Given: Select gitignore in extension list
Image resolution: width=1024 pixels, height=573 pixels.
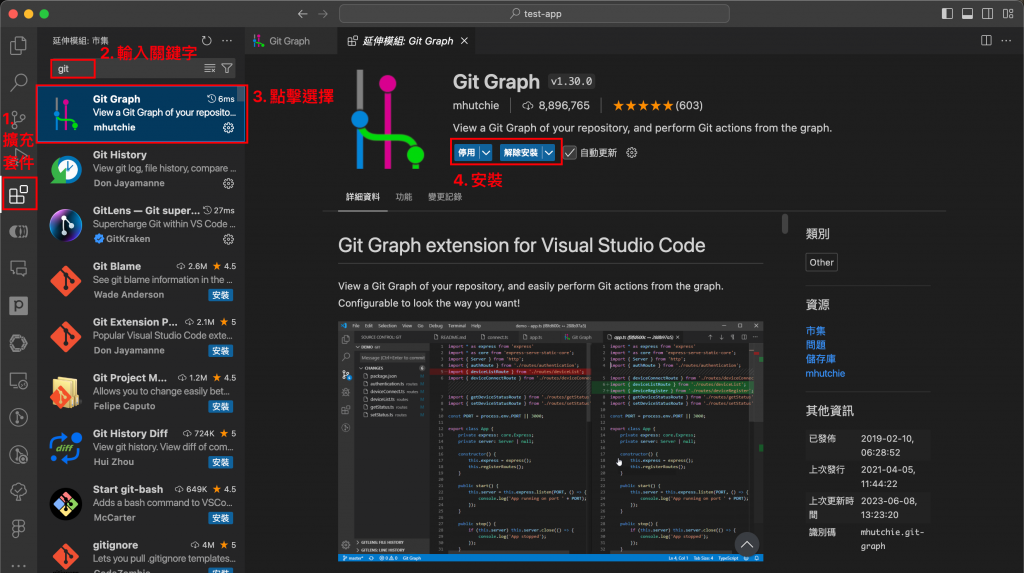Looking at the screenshot, I should (141, 554).
